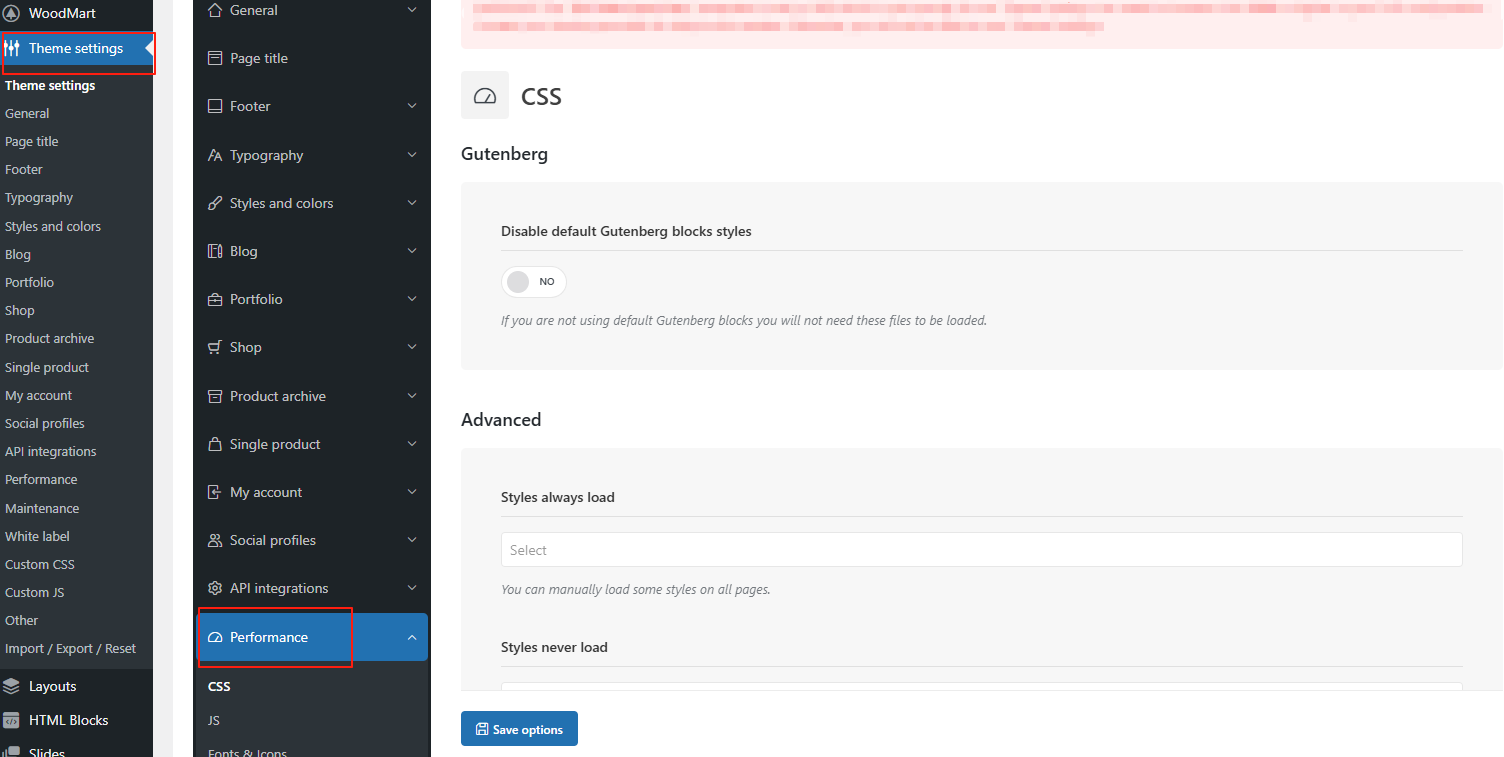Open the Styles always load select field
The height and width of the screenshot is (757, 1504).
pyautogui.click(x=981, y=550)
